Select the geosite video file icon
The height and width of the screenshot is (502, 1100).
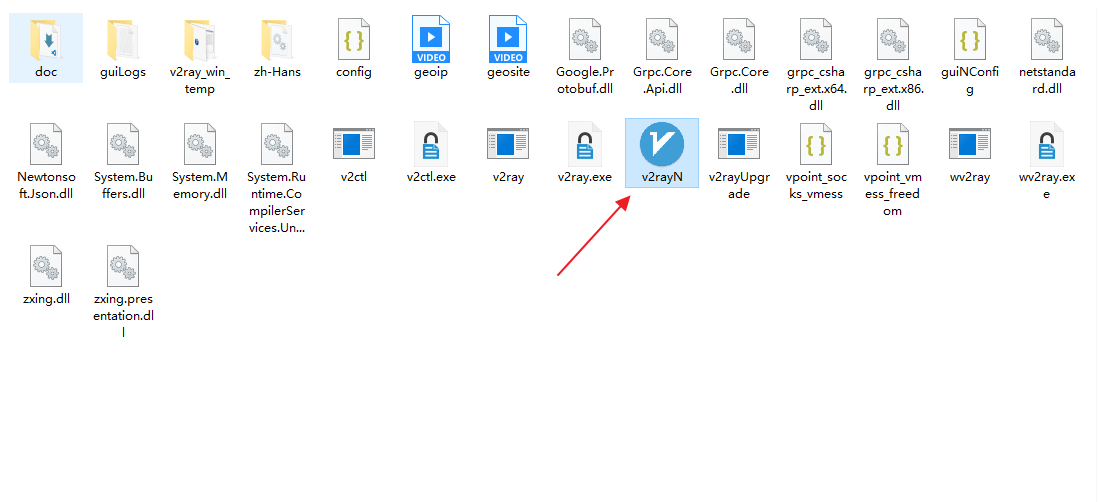coord(508,40)
